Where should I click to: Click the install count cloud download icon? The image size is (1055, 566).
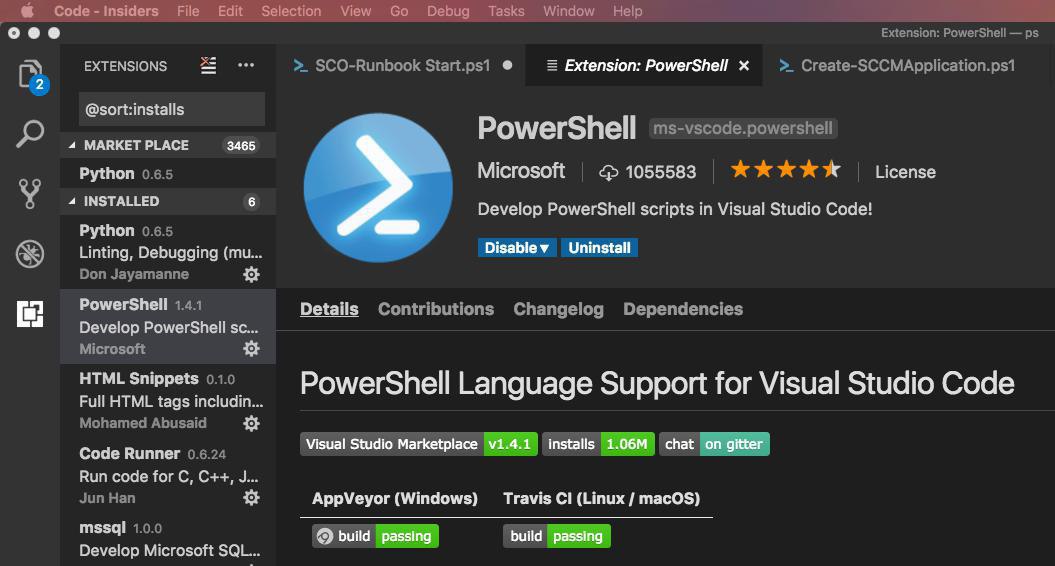(608, 173)
